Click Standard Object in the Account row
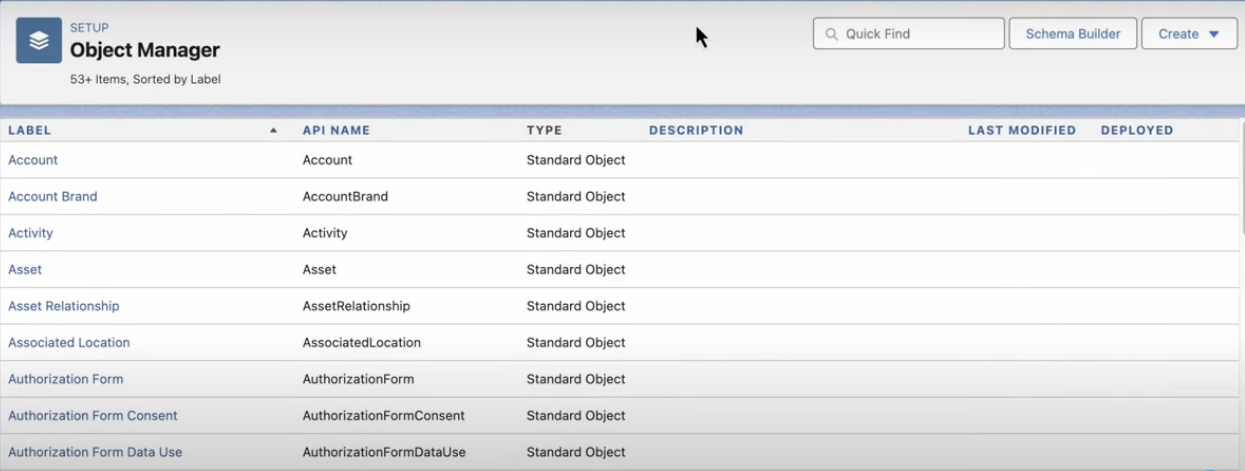 576,160
